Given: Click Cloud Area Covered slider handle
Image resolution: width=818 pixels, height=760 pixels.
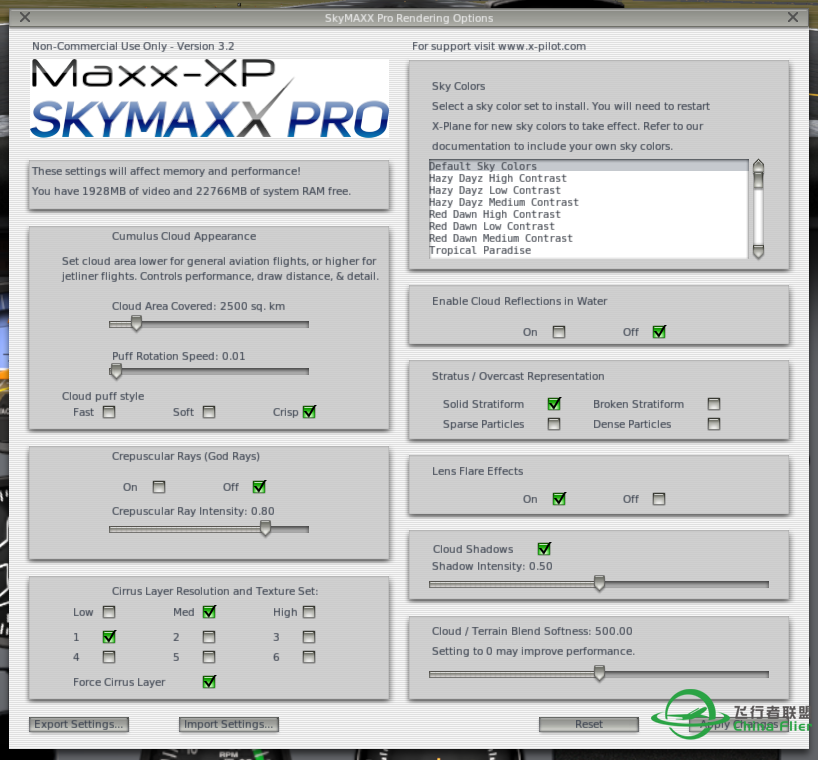Looking at the screenshot, I should click(x=136, y=323).
